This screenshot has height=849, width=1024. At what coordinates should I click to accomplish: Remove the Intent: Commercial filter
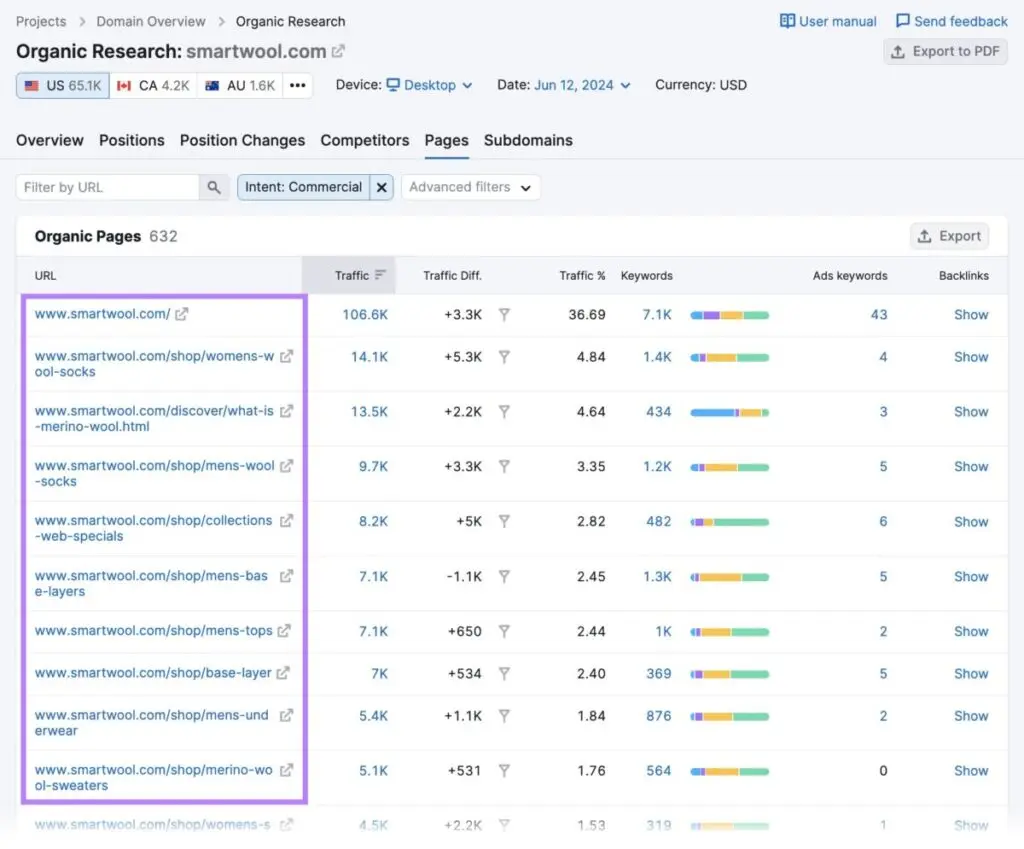point(381,187)
